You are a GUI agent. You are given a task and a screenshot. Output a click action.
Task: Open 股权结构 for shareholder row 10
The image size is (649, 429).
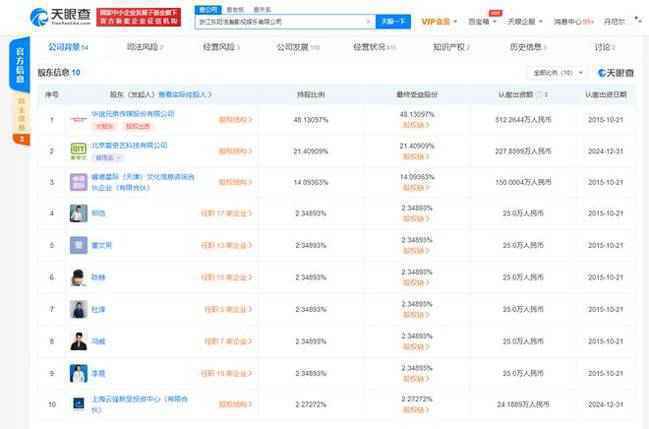point(235,404)
